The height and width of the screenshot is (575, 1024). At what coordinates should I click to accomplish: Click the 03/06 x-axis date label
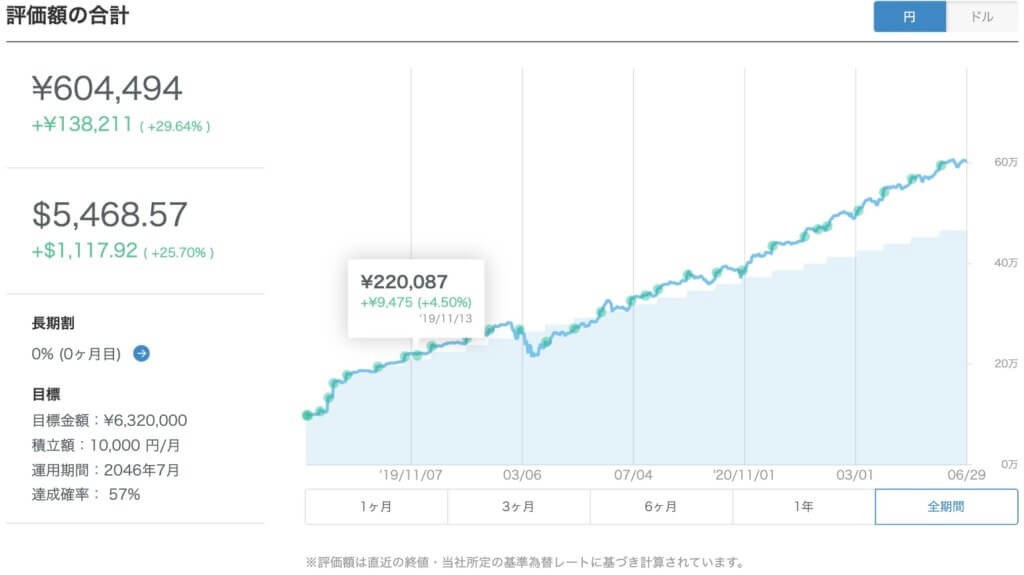pyautogui.click(x=522, y=475)
